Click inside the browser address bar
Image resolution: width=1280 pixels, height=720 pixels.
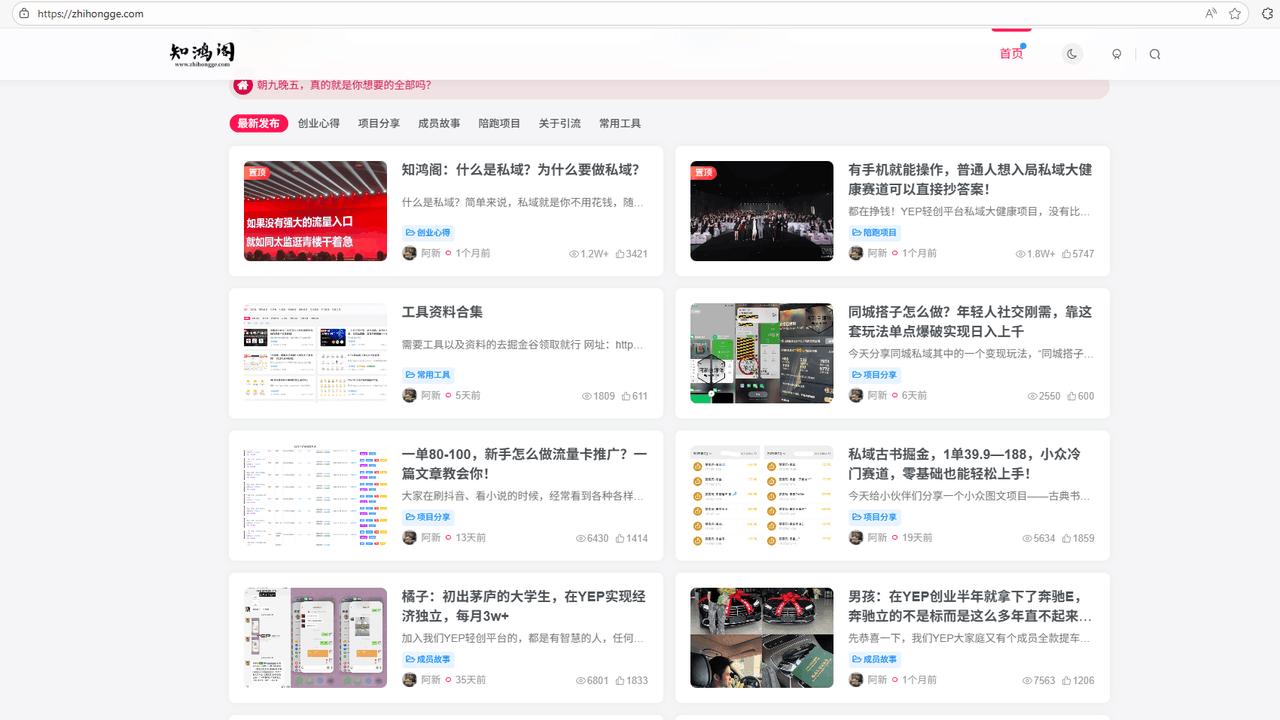200,14
